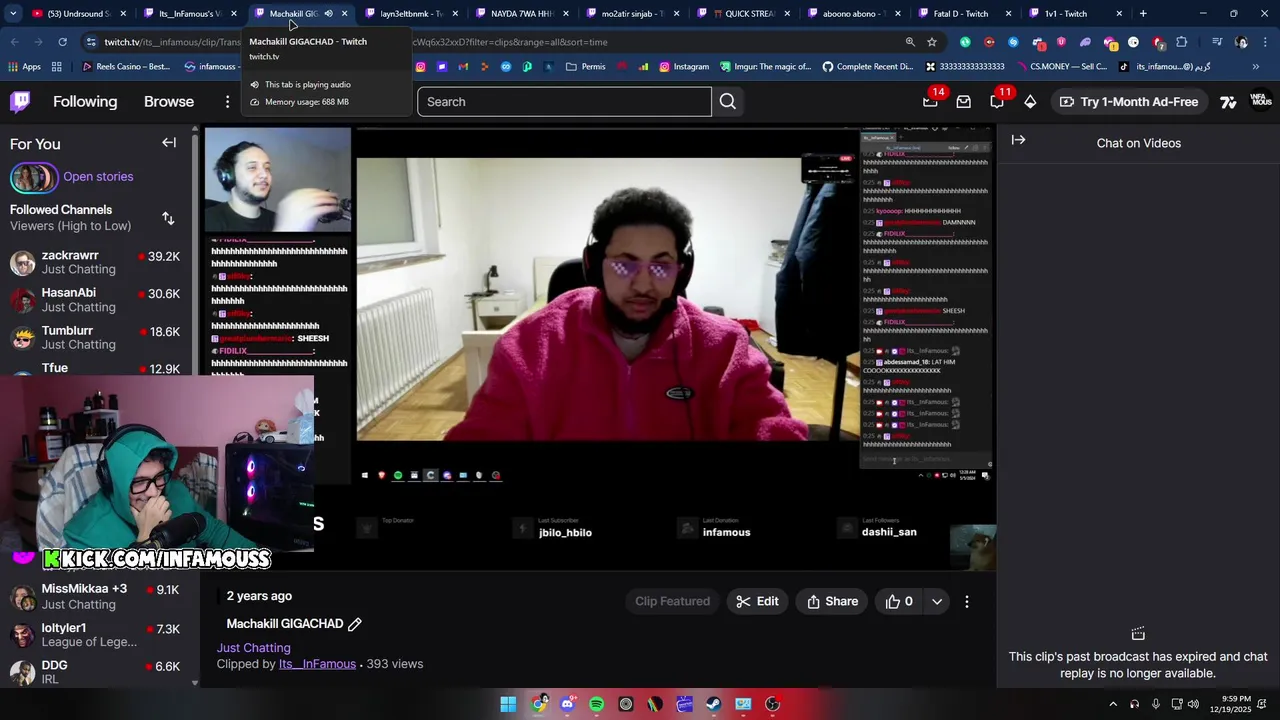Open Steam from the taskbar

[x=713, y=704]
